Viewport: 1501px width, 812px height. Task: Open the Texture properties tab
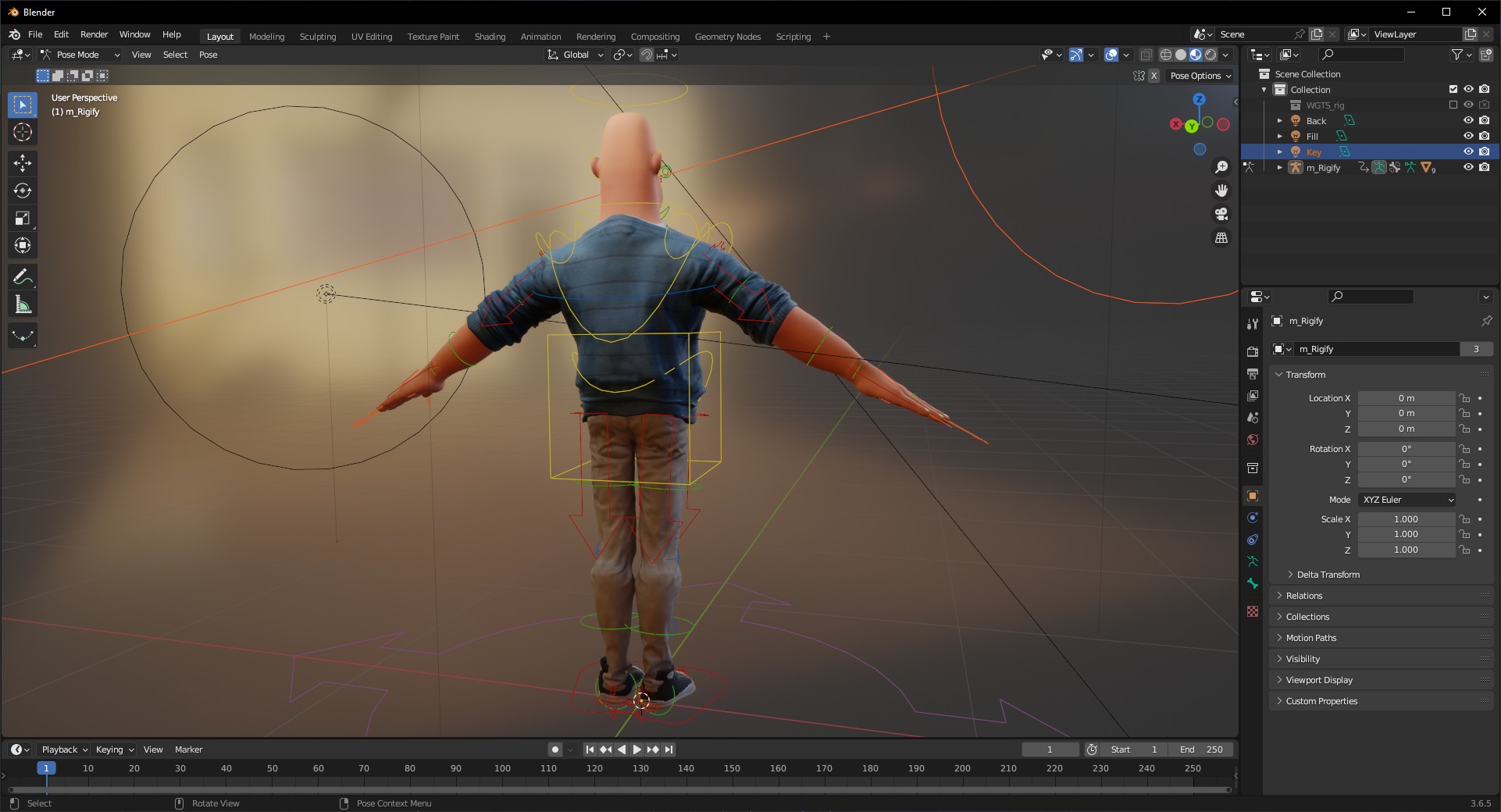coord(1253,611)
